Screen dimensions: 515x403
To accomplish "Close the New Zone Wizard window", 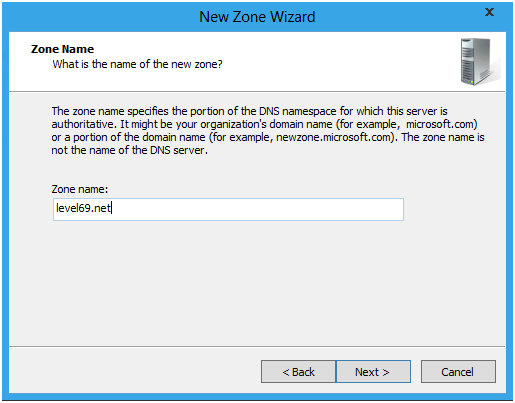I will [489, 12].
